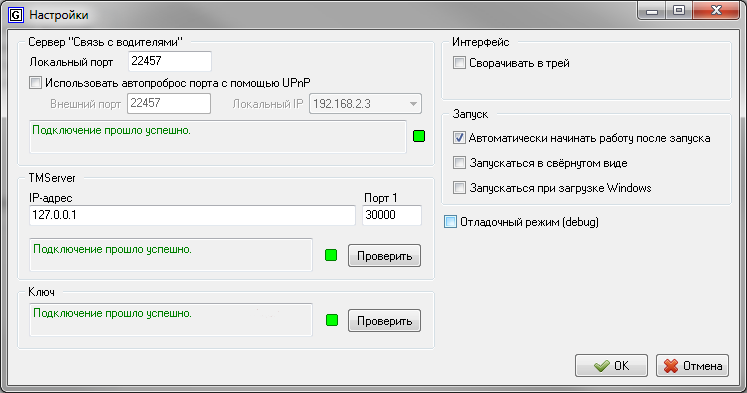Minimize the Настройки window

(x=652, y=11)
